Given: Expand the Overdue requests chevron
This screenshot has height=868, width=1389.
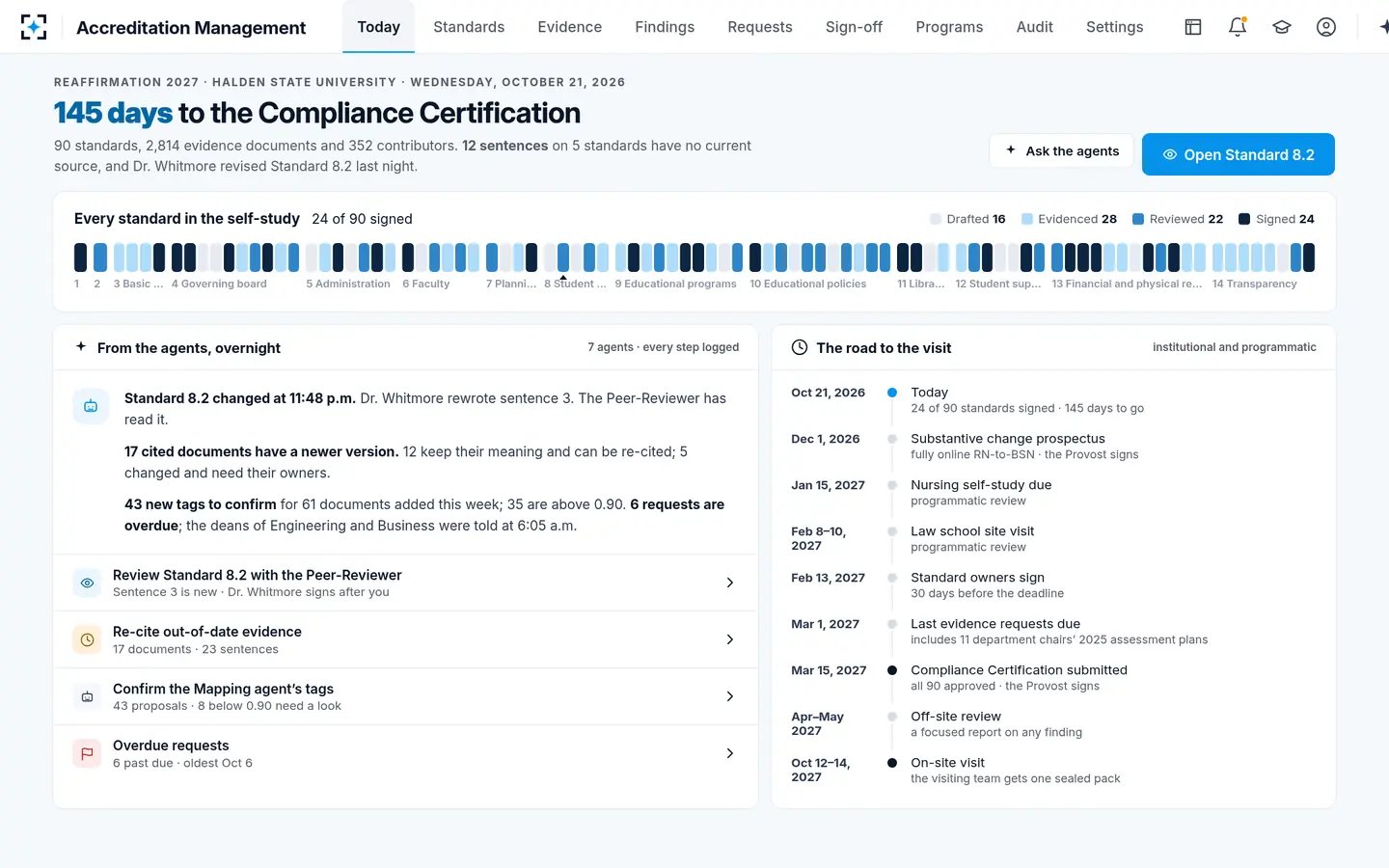Looking at the screenshot, I should [730, 753].
